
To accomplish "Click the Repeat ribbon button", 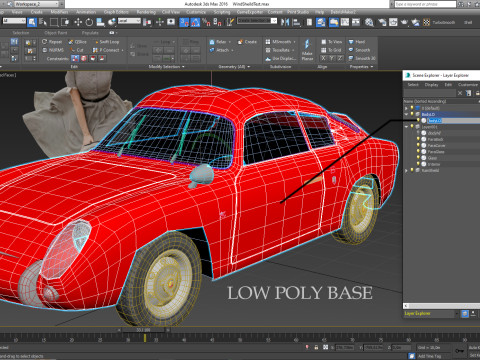I will pyautogui.click(x=52, y=42).
